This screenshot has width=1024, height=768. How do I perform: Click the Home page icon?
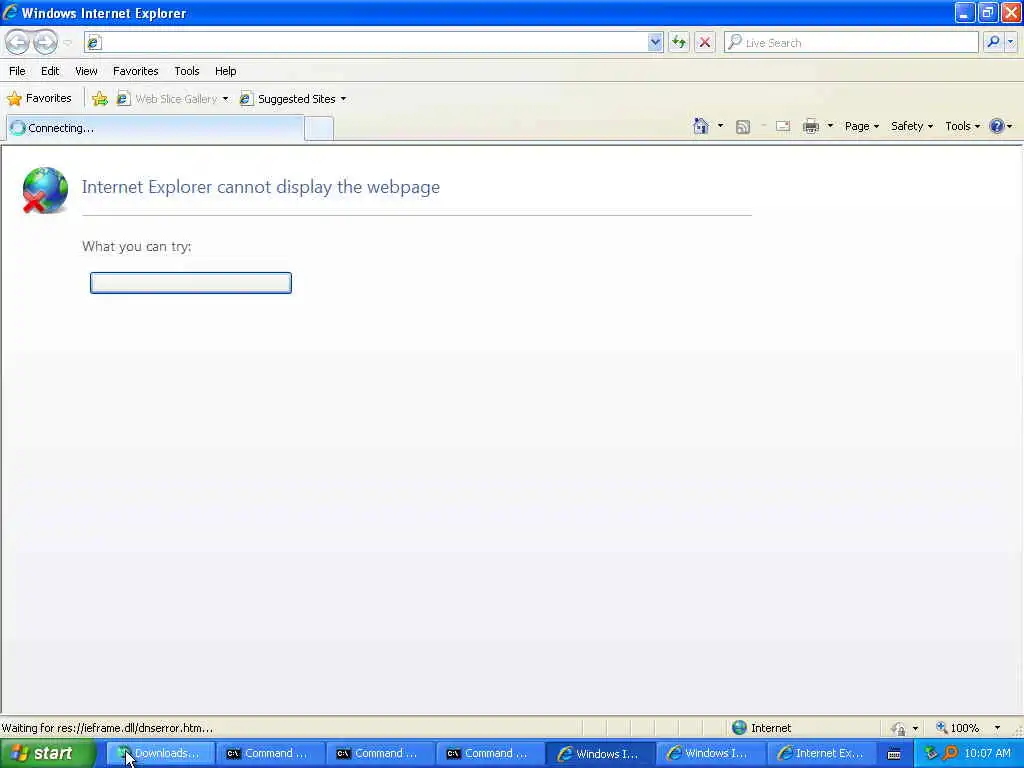(x=701, y=126)
